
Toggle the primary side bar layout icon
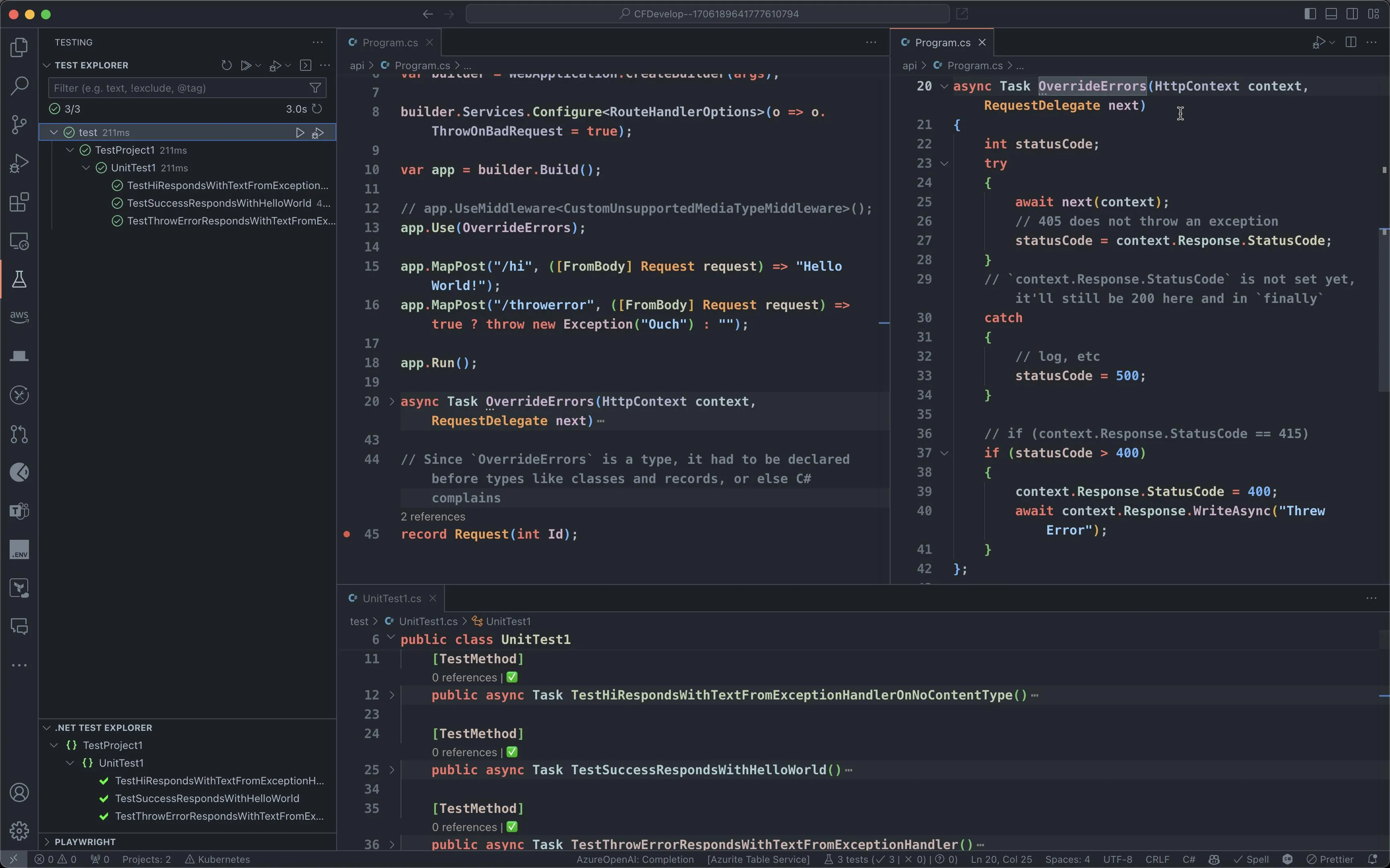point(1310,14)
